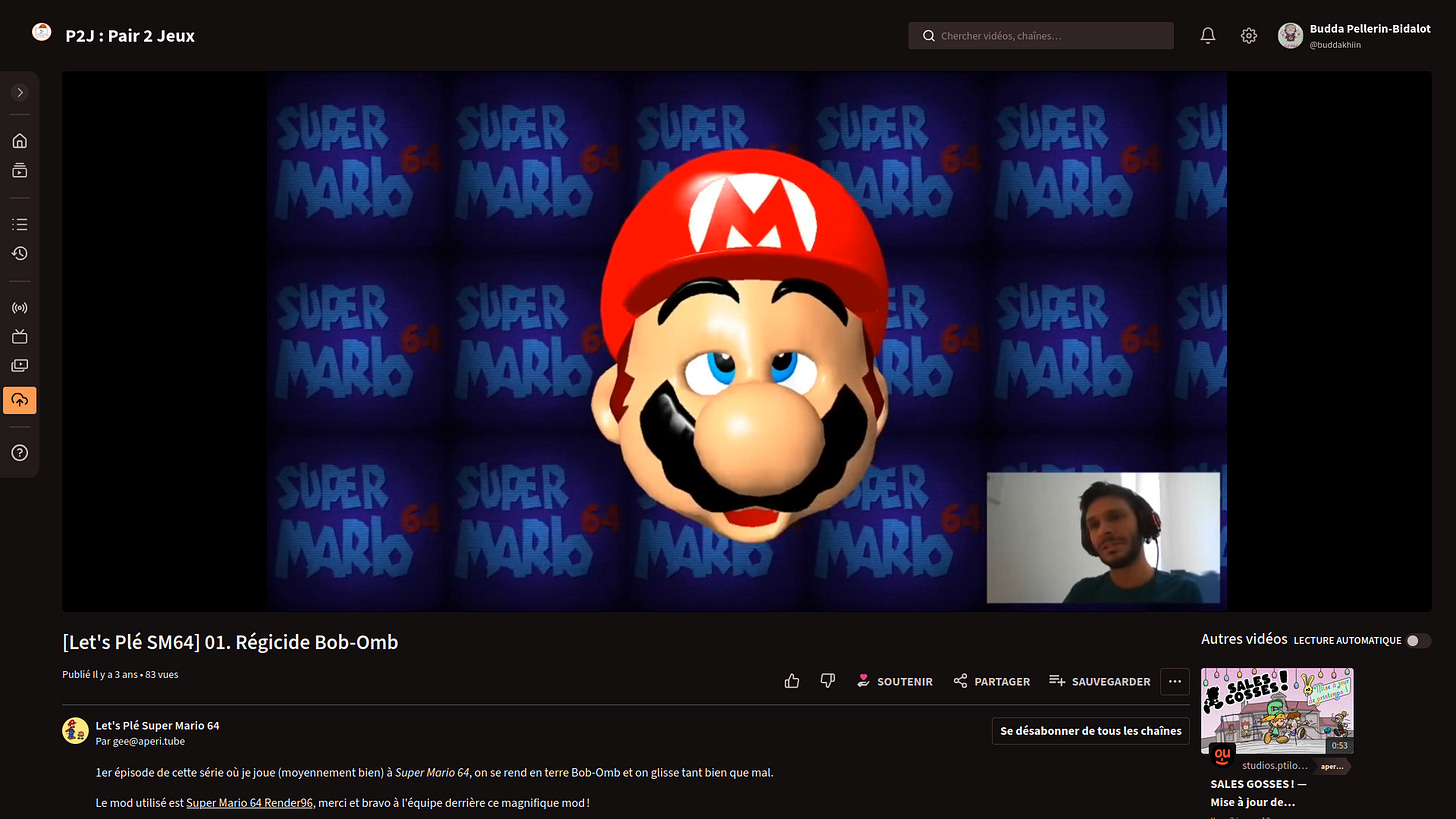Image resolution: width=1456 pixels, height=819 pixels.
Task: Go to Home via sidebar house icon
Action: pos(19,141)
